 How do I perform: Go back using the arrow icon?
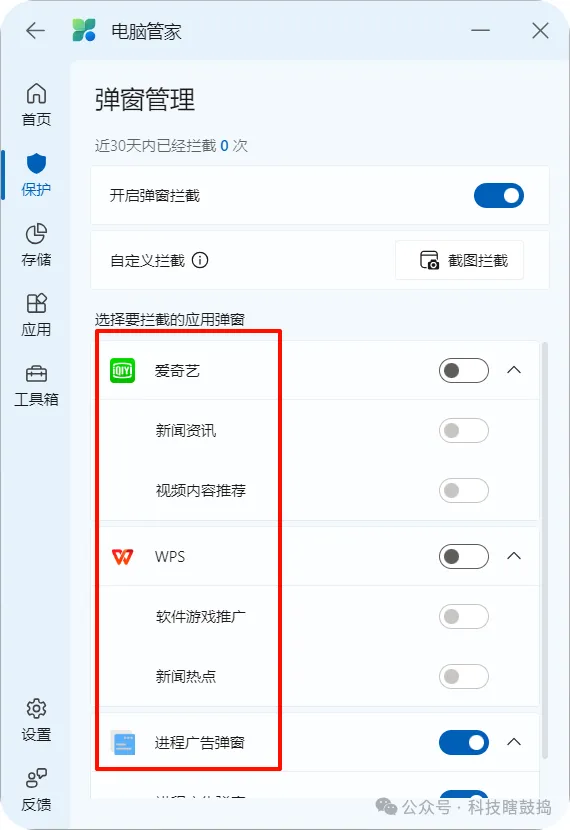click(35, 31)
